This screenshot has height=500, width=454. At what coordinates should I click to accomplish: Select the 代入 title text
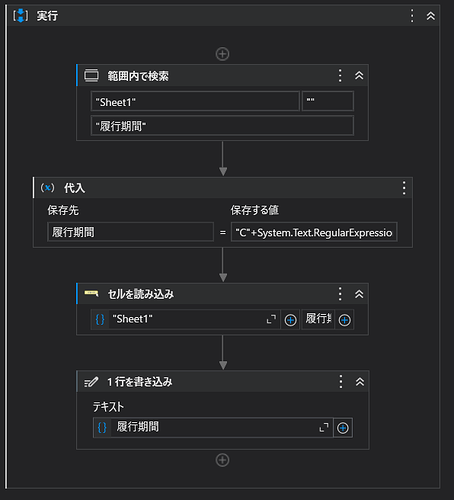click(x=74, y=188)
